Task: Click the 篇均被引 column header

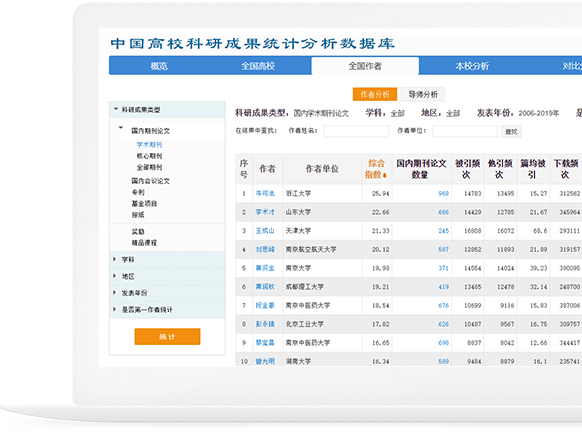Action: (533, 169)
